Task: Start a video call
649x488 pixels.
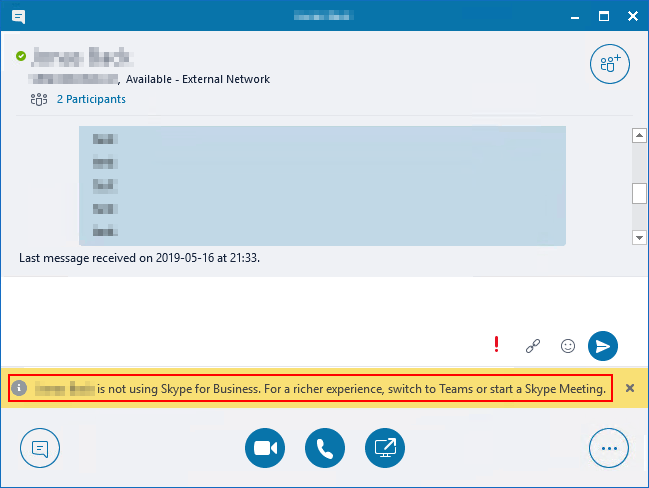Action: point(264,448)
